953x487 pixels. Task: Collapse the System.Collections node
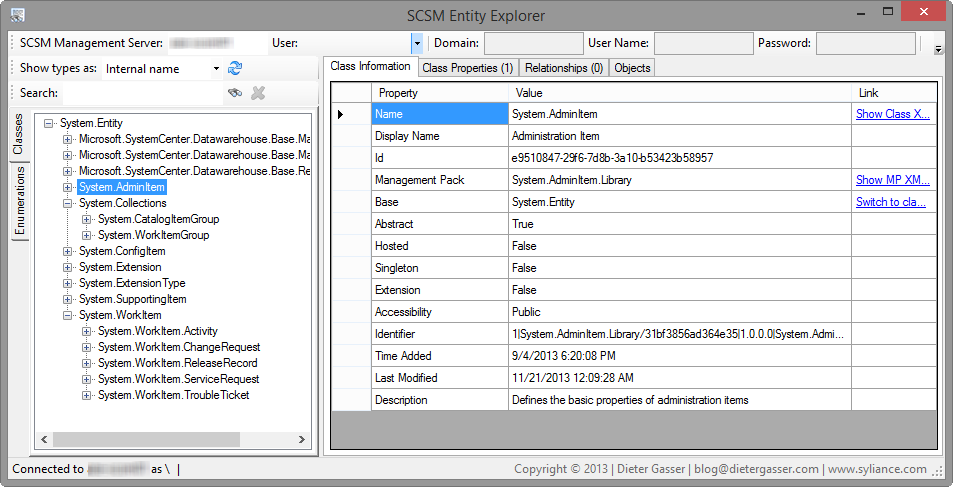click(67, 204)
